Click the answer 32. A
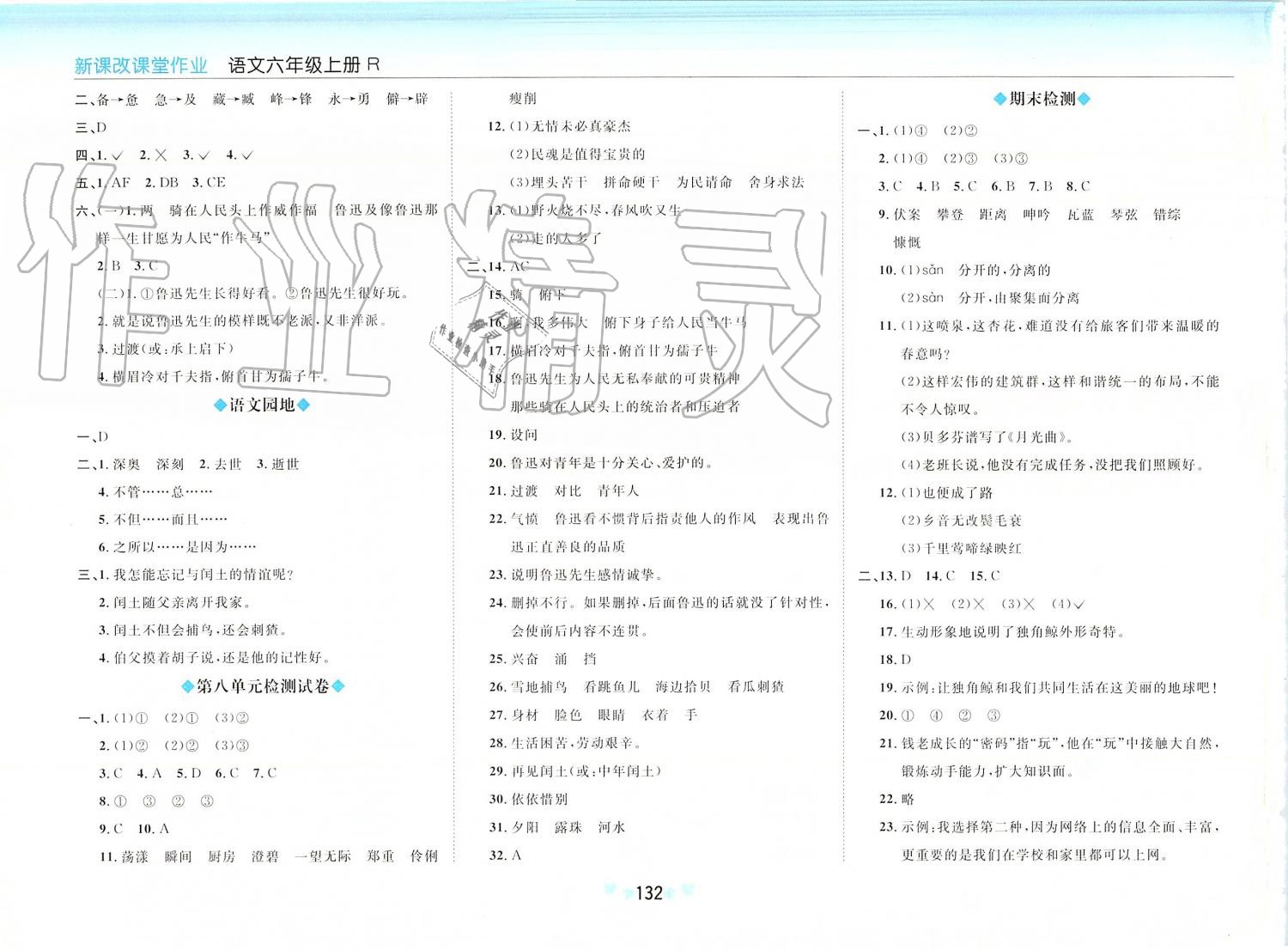Image resolution: width=1288 pixels, height=950 pixels. 505,856
